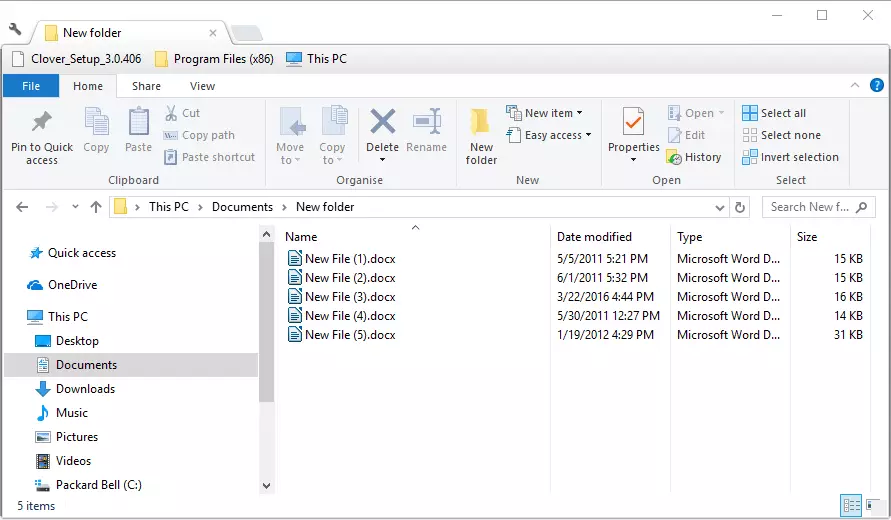The height and width of the screenshot is (520, 891).
Task: Open the Copy to dropdown
Action: [332, 136]
